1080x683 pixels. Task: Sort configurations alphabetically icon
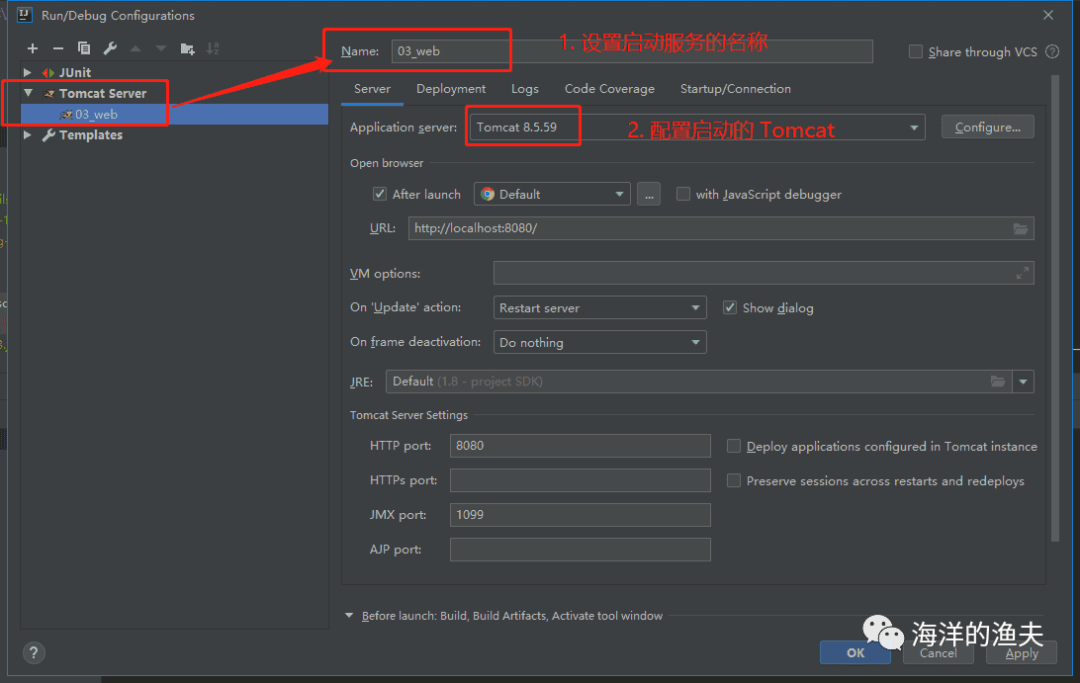[213, 48]
